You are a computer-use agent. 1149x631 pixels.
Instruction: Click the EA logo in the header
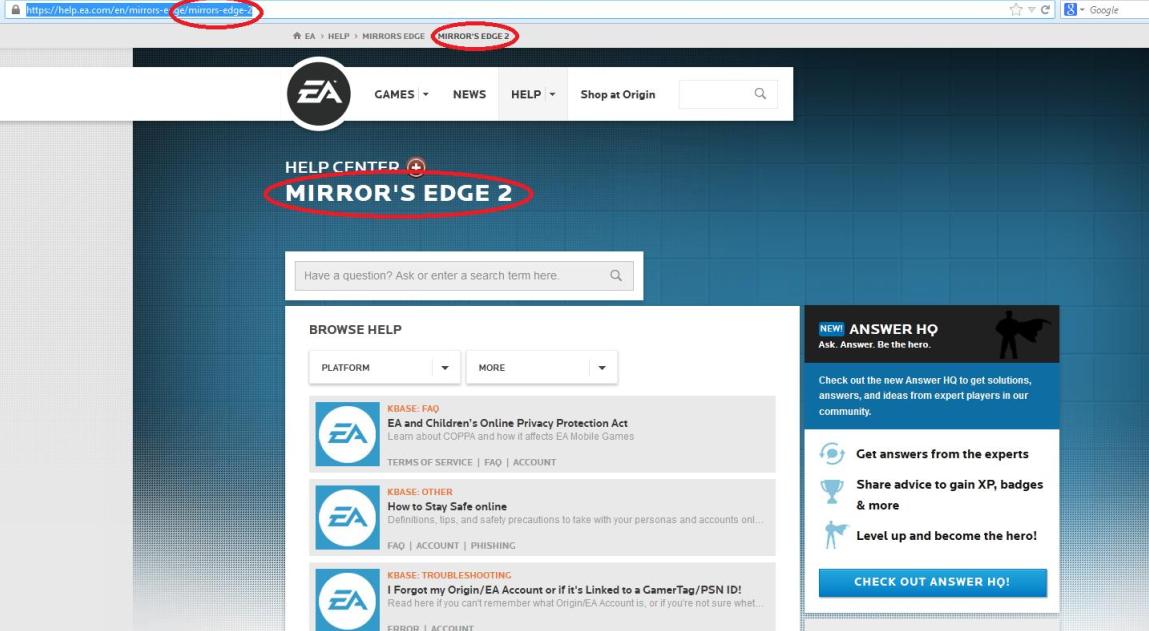(x=319, y=94)
